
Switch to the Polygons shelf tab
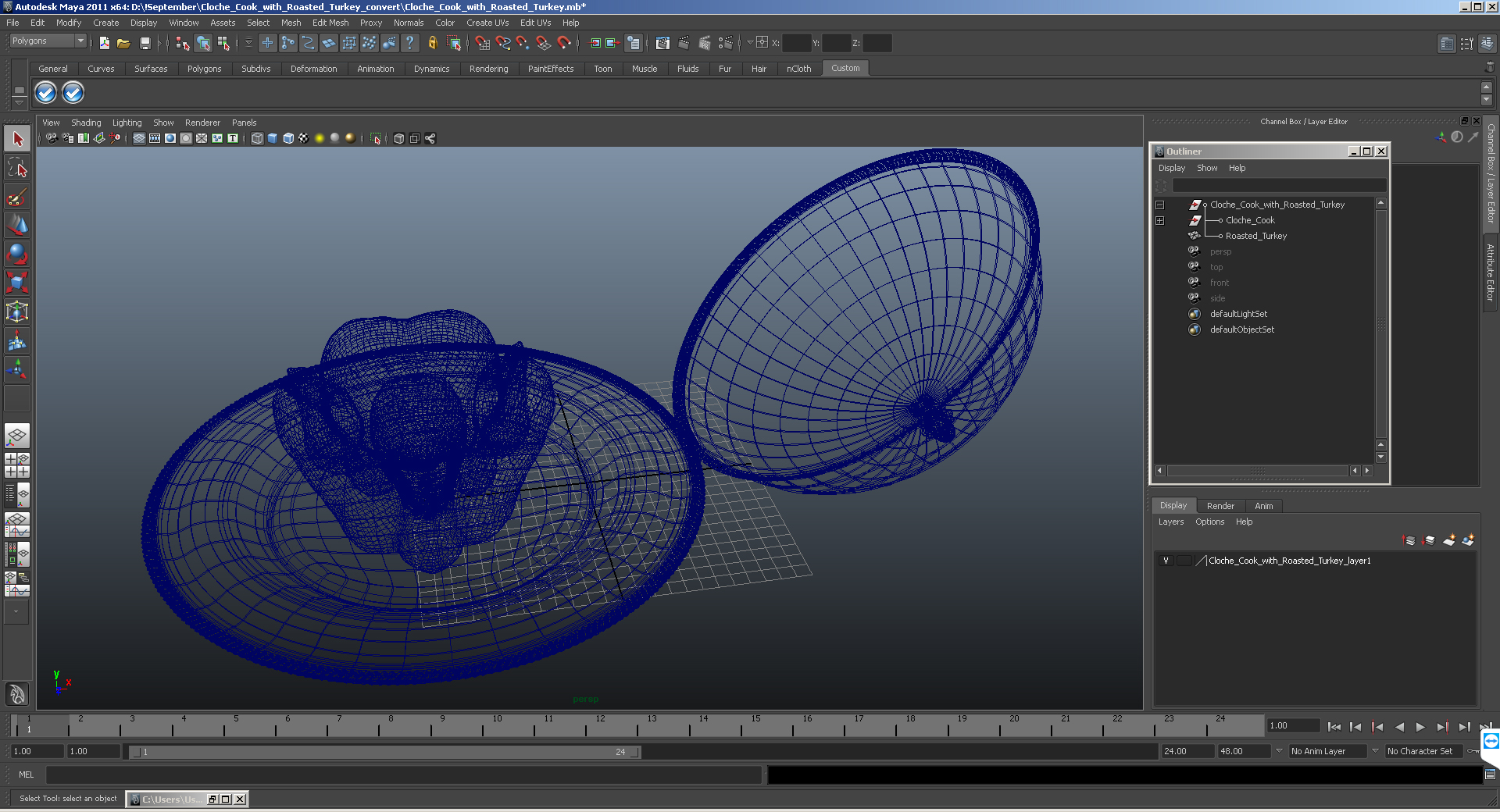204,69
